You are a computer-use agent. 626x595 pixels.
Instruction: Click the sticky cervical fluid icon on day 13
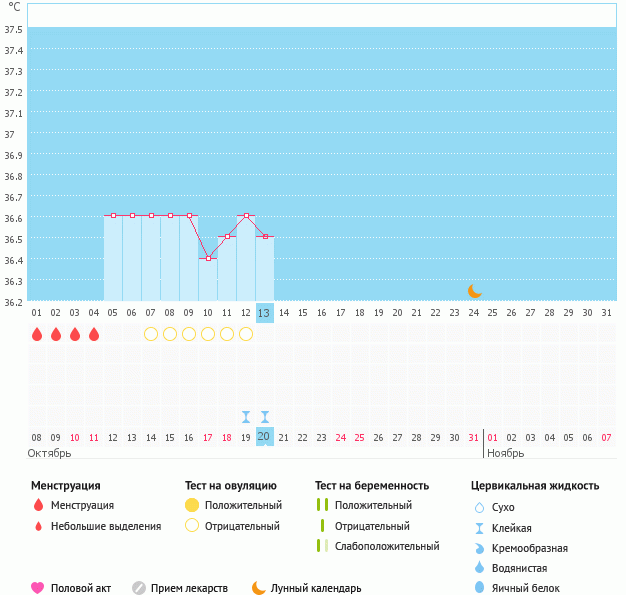(265, 417)
